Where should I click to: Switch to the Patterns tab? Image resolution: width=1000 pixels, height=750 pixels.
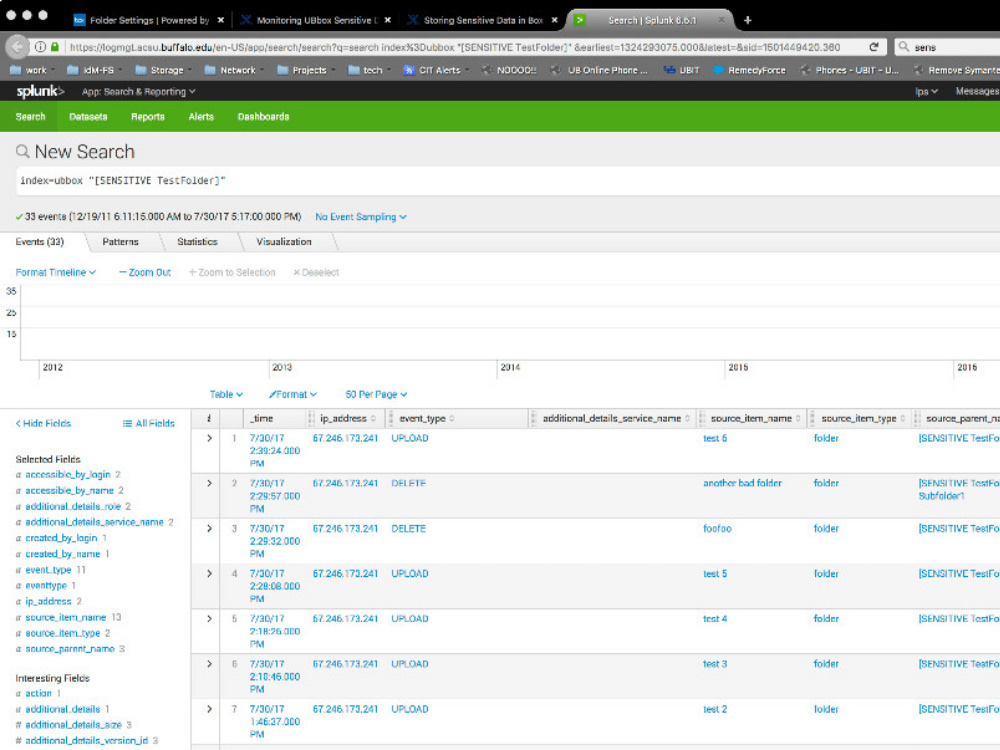pos(120,241)
